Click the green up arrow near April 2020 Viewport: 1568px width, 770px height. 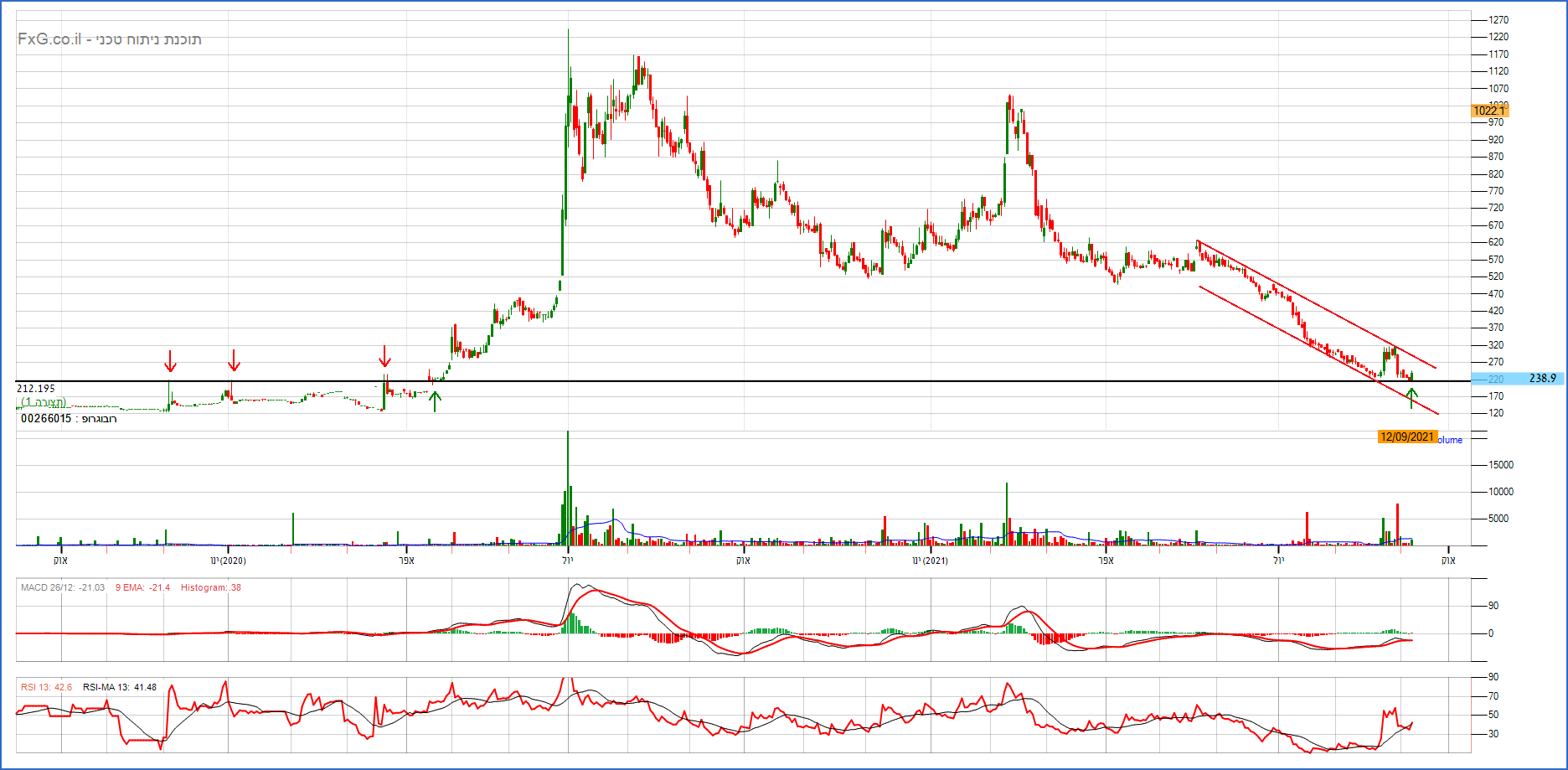[x=434, y=401]
